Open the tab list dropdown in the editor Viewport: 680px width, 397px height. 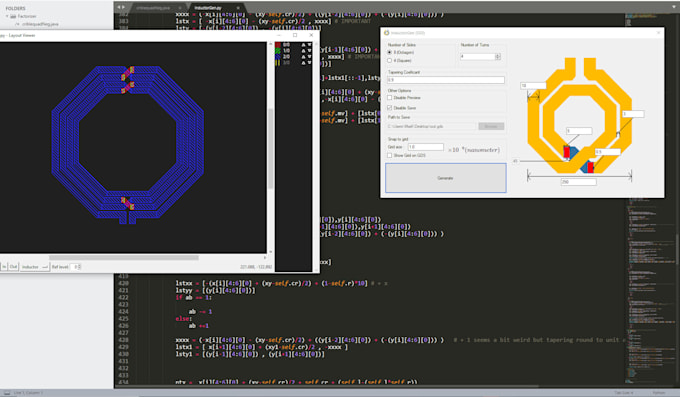[x=674, y=7]
